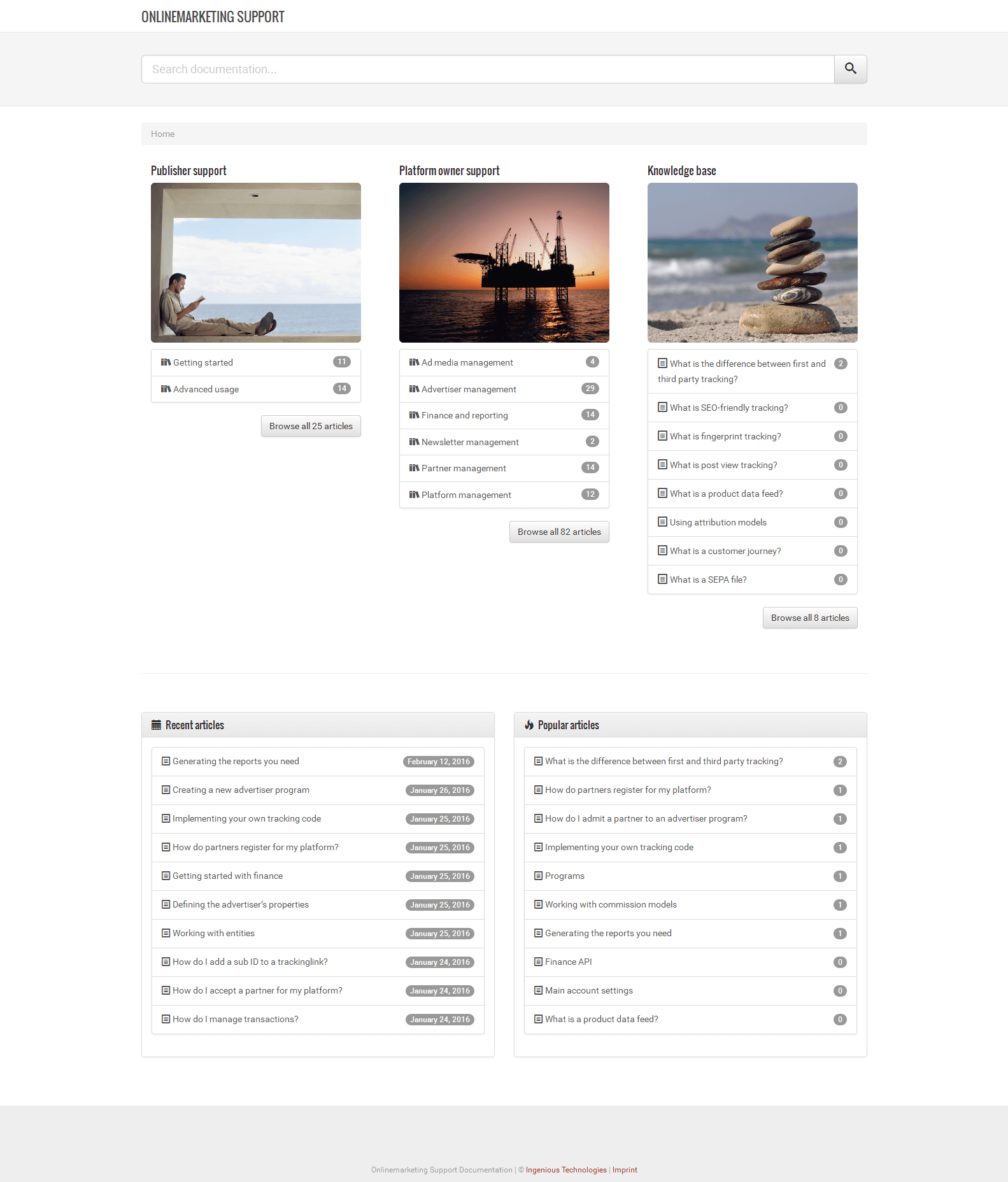Click the calendar icon in Recent articles header
Screen dimensions: 1008x1182
[156, 725]
